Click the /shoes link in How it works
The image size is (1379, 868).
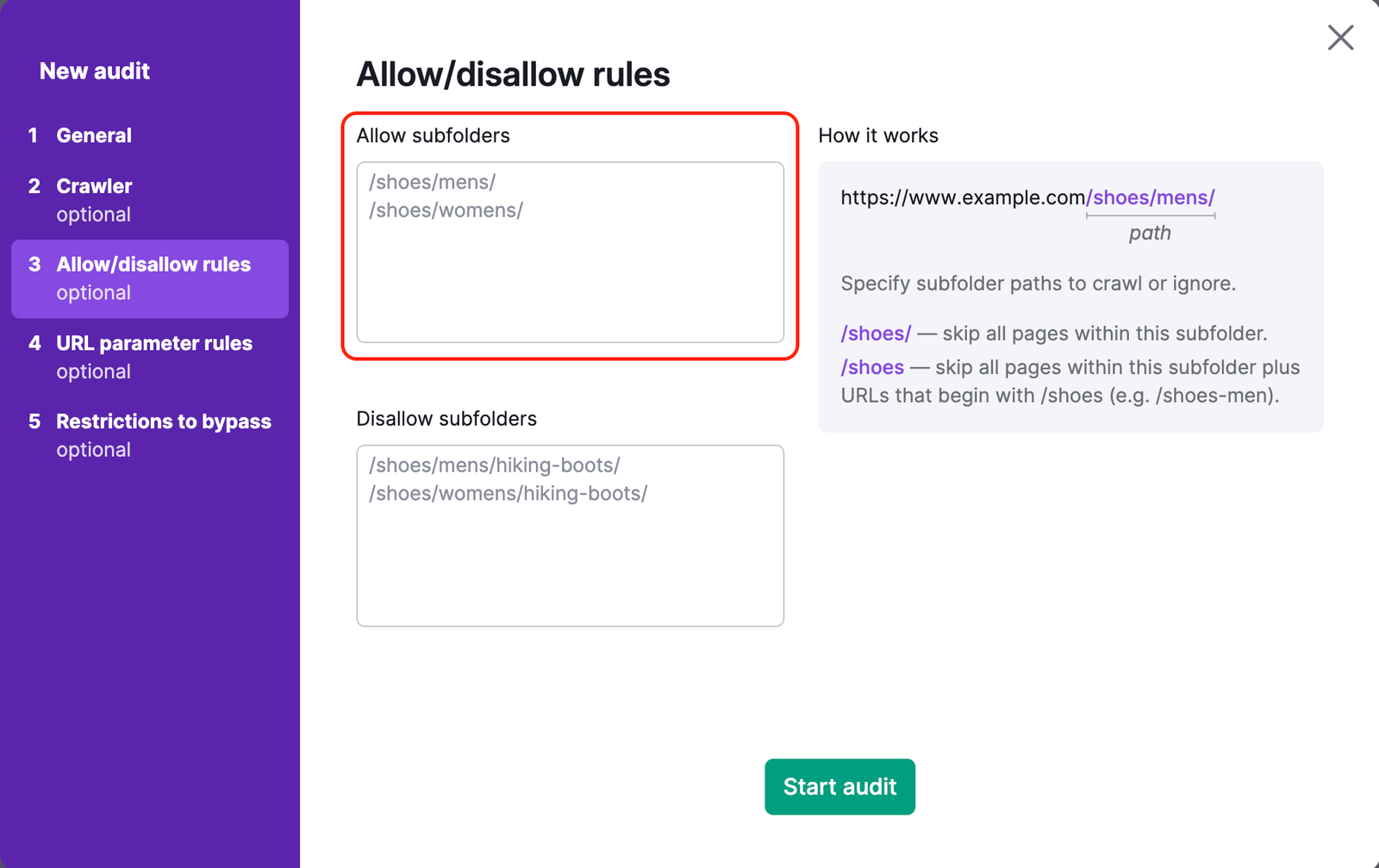click(871, 366)
